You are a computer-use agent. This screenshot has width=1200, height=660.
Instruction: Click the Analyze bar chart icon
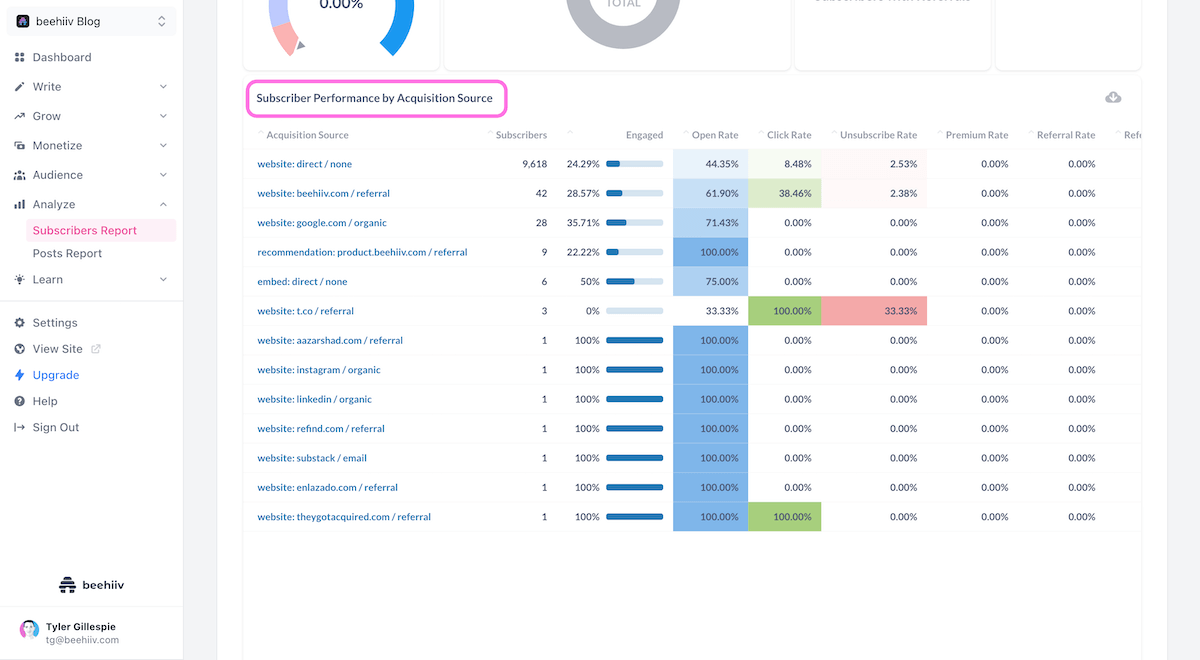[x=20, y=204]
